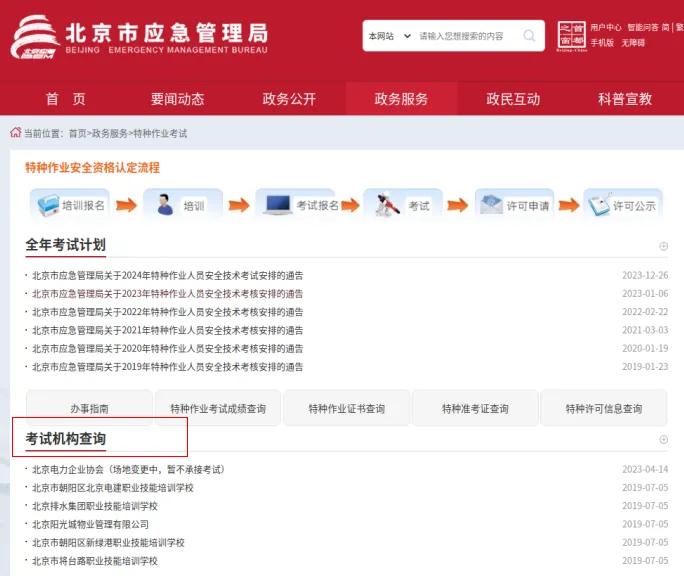Open 北京市朝阳区新绿港职业技能培训学校 entry

pyautogui.click(x=108, y=543)
